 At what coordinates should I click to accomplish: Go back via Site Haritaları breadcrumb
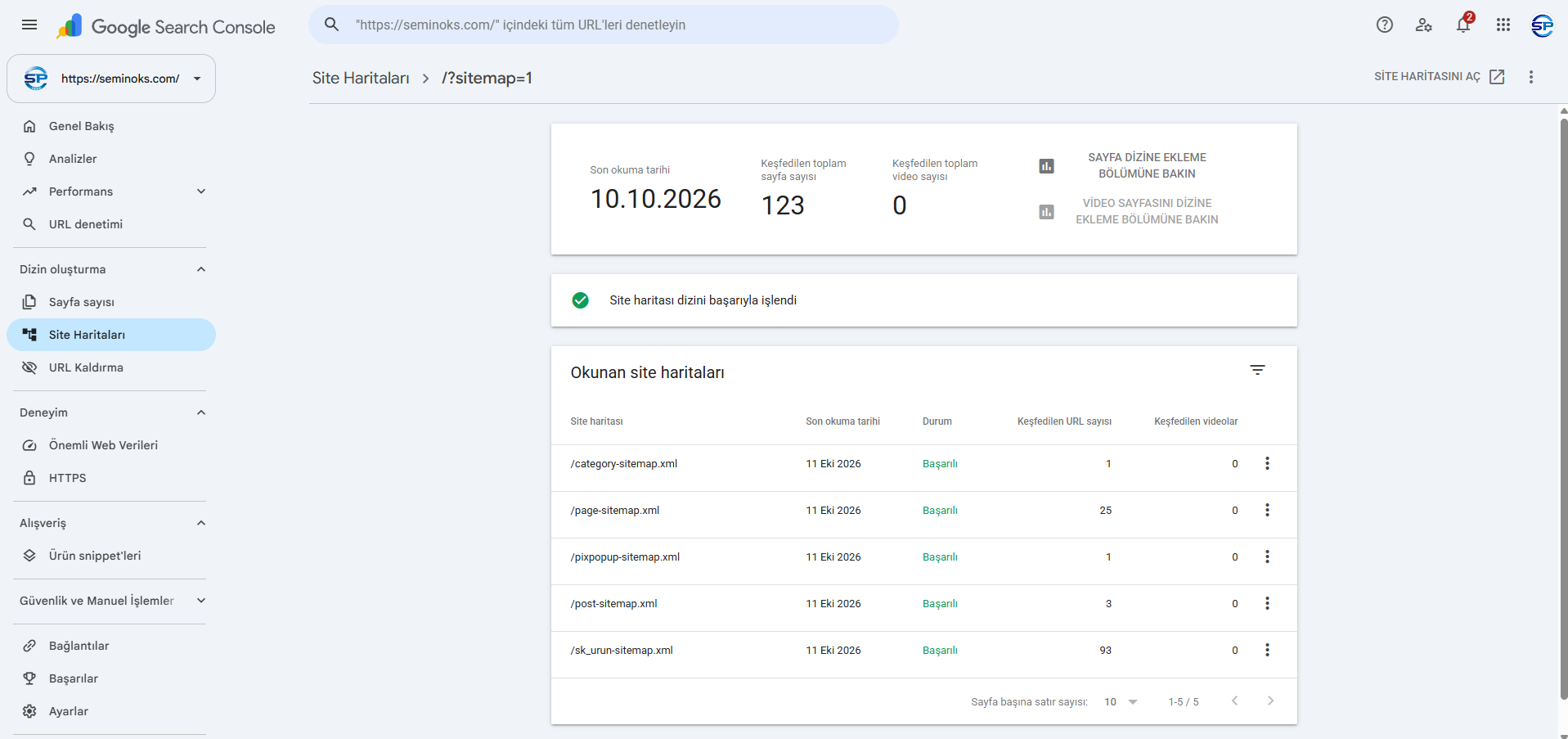tap(361, 78)
